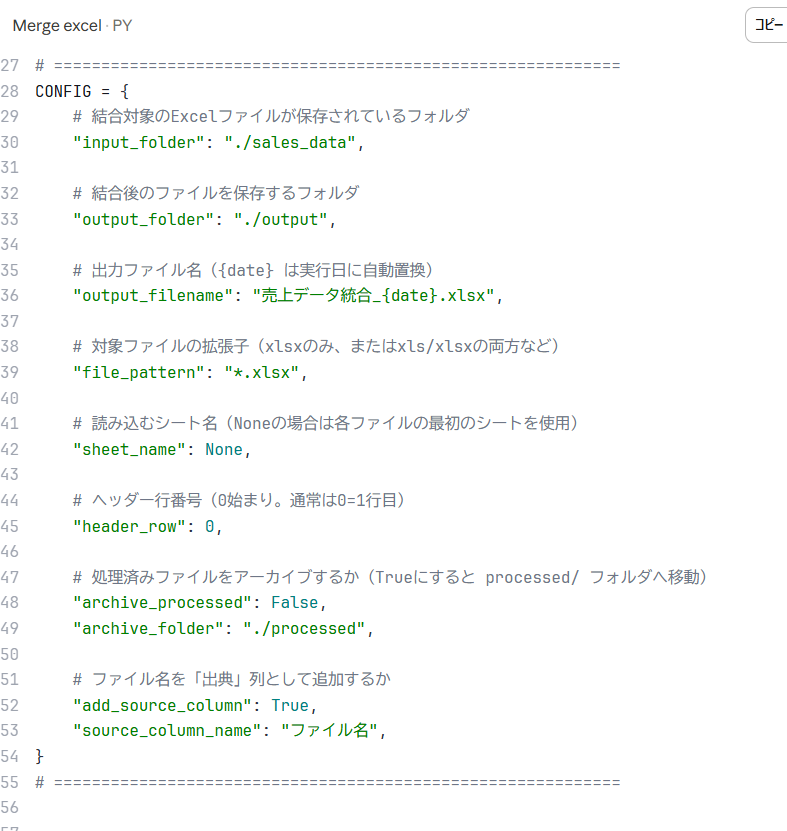Click the "header_row" key

(x=129, y=526)
